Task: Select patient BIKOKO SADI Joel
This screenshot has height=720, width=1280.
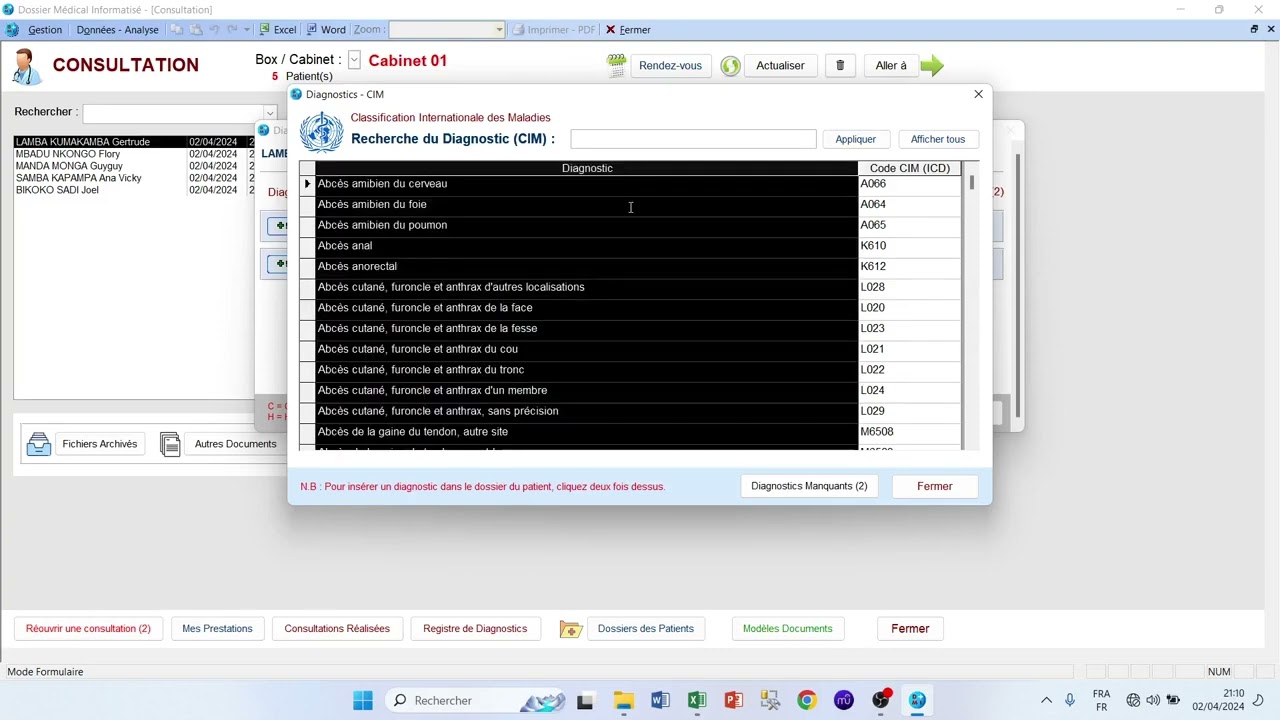Action: click(135, 190)
